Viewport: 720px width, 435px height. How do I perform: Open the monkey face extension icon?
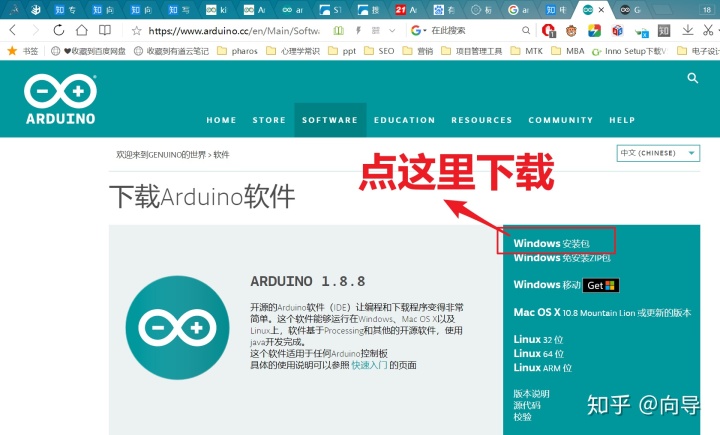click(x=571, y=31)
